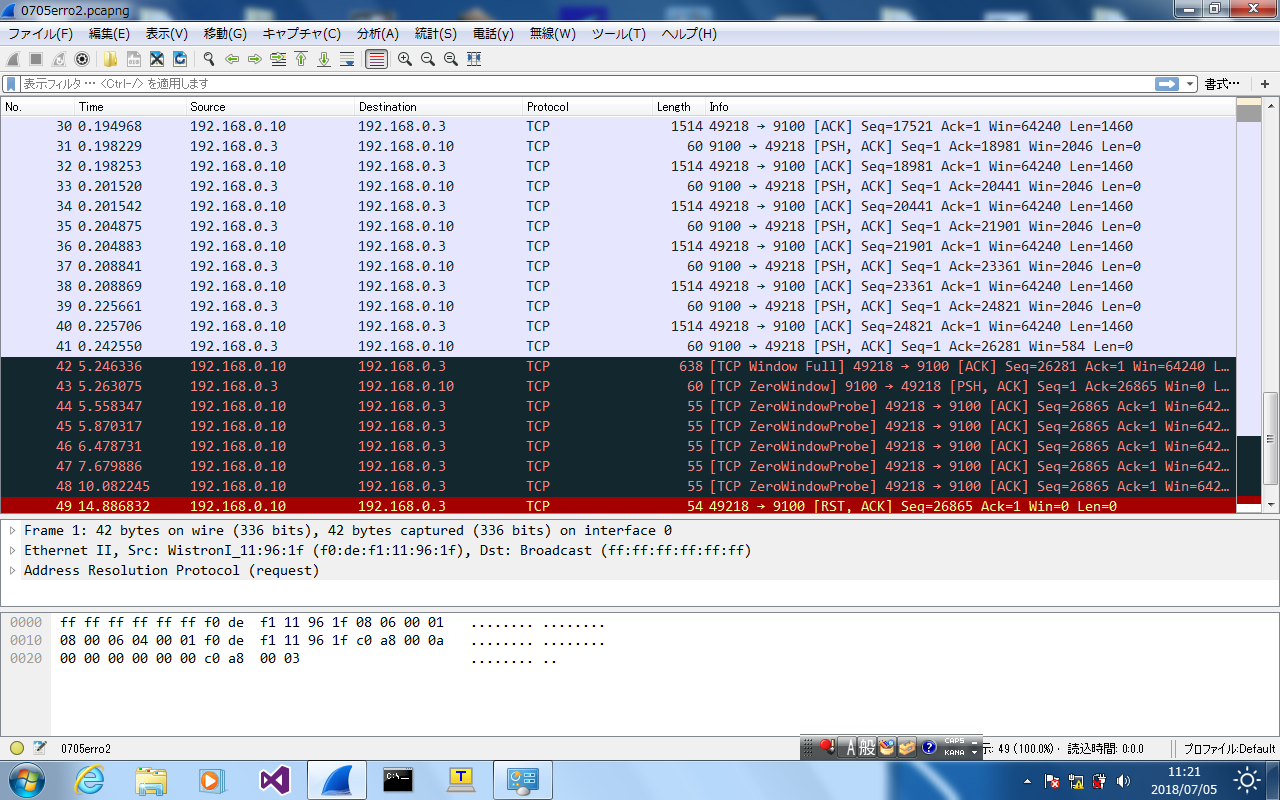Click the Go to specified packet icon
The image size is (1280, 800).
point(278,59)
